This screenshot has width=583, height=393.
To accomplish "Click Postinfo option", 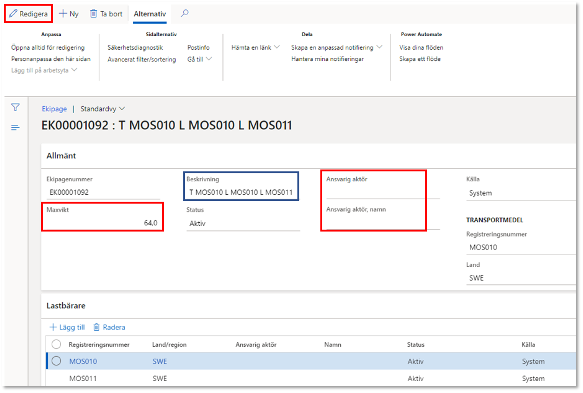I will (x=199, y=48).
